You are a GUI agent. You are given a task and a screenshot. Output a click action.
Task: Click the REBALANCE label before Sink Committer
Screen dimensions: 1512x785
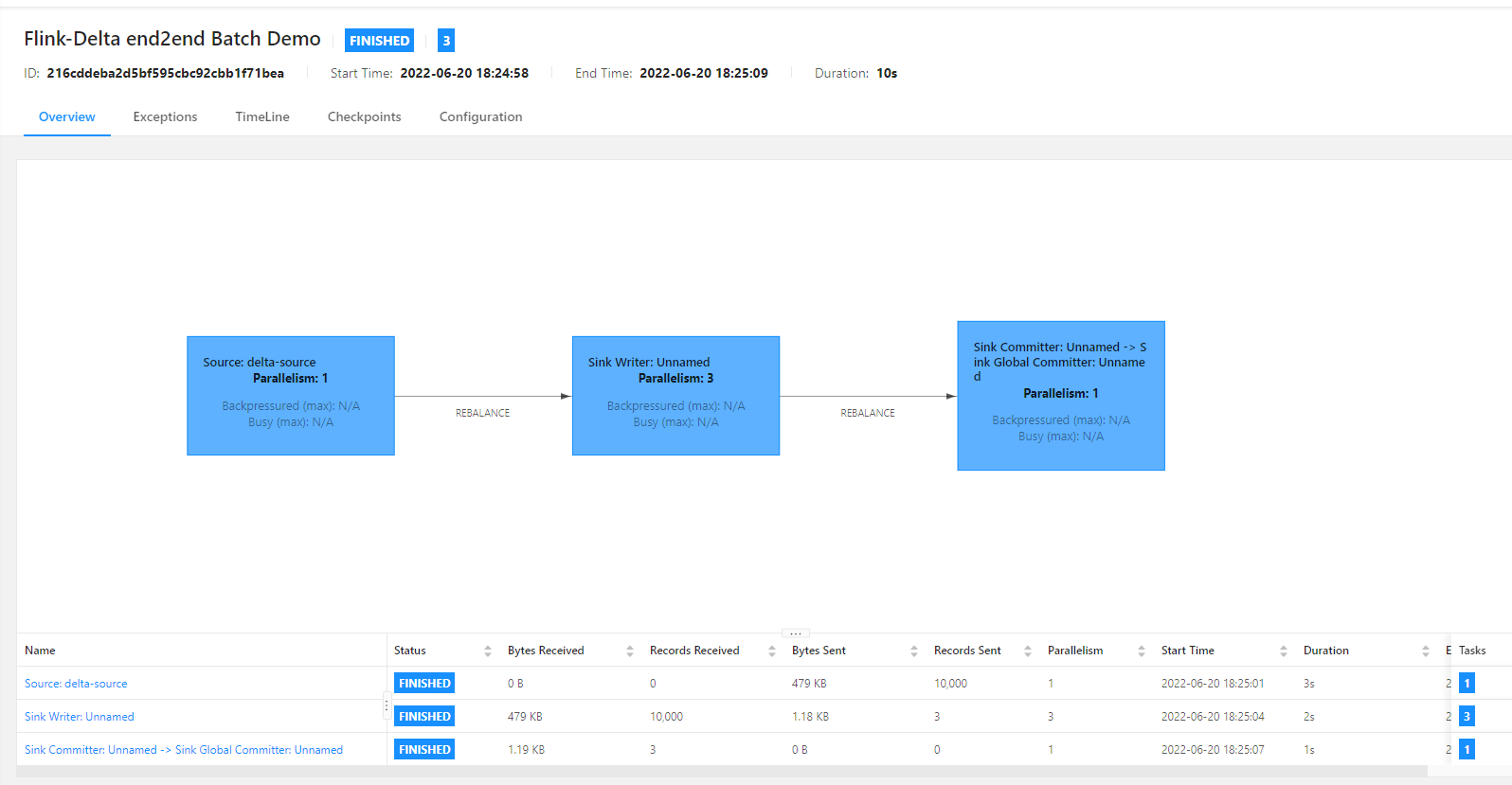coord(868,413)
